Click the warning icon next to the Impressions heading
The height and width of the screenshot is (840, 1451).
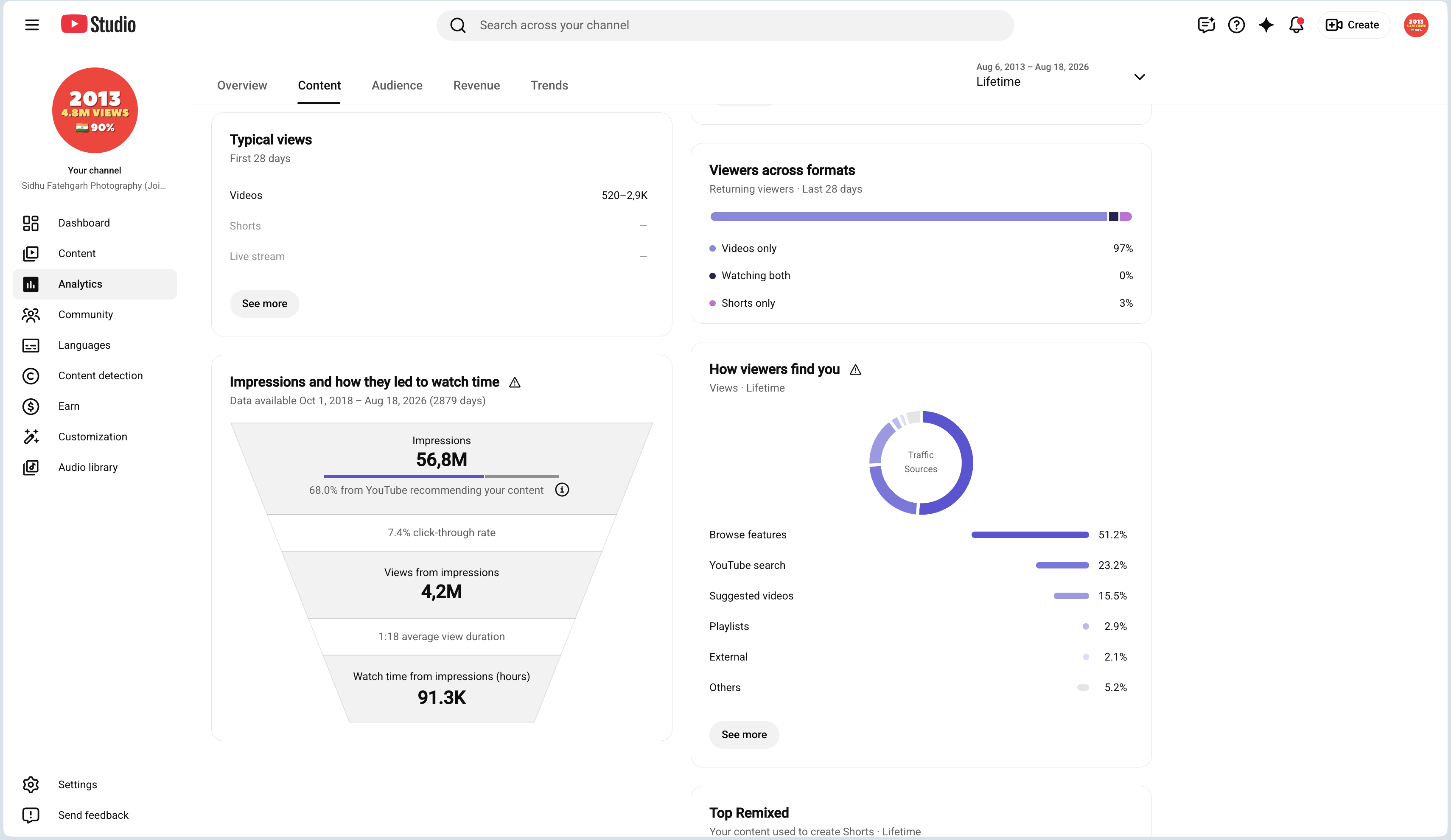515,382
